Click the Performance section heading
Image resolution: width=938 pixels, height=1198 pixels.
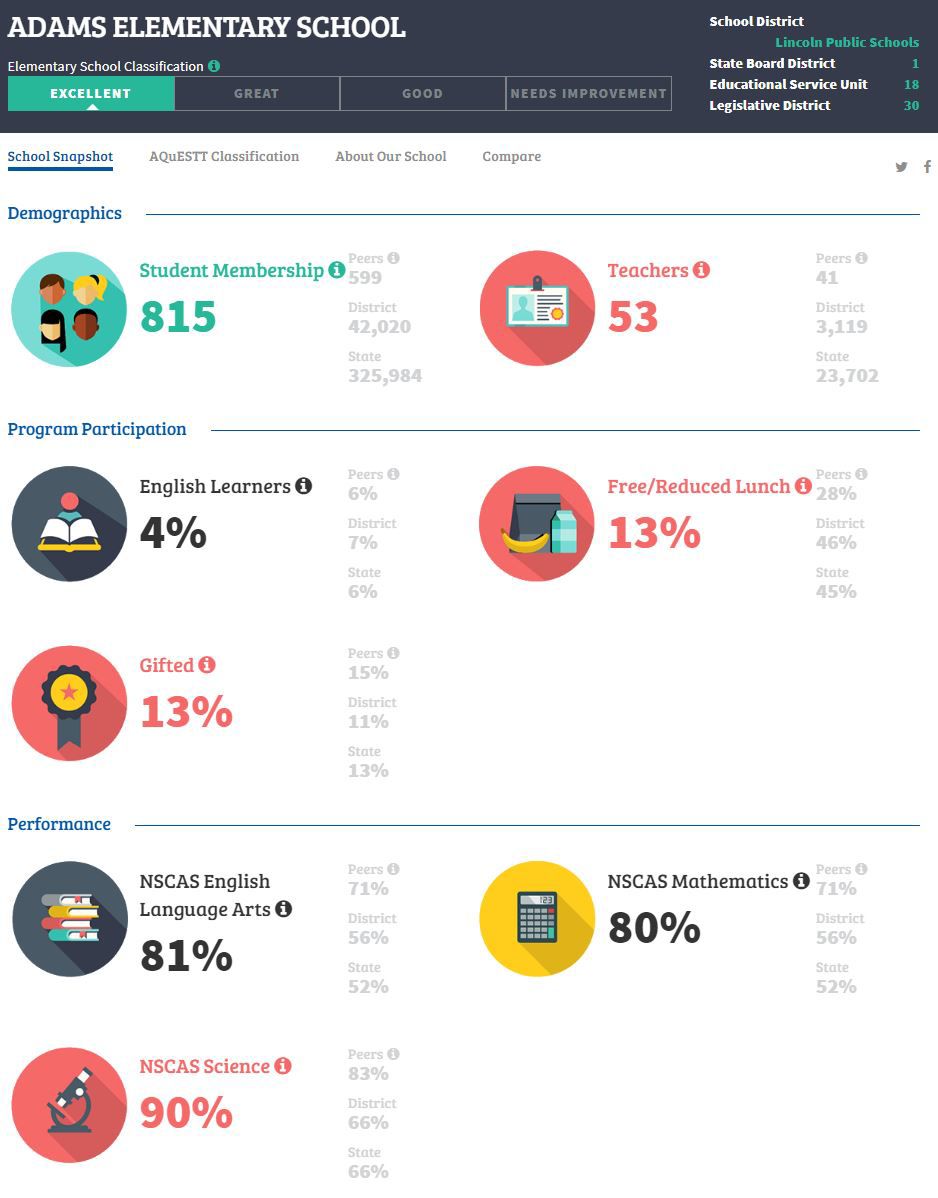coord(59,824)
